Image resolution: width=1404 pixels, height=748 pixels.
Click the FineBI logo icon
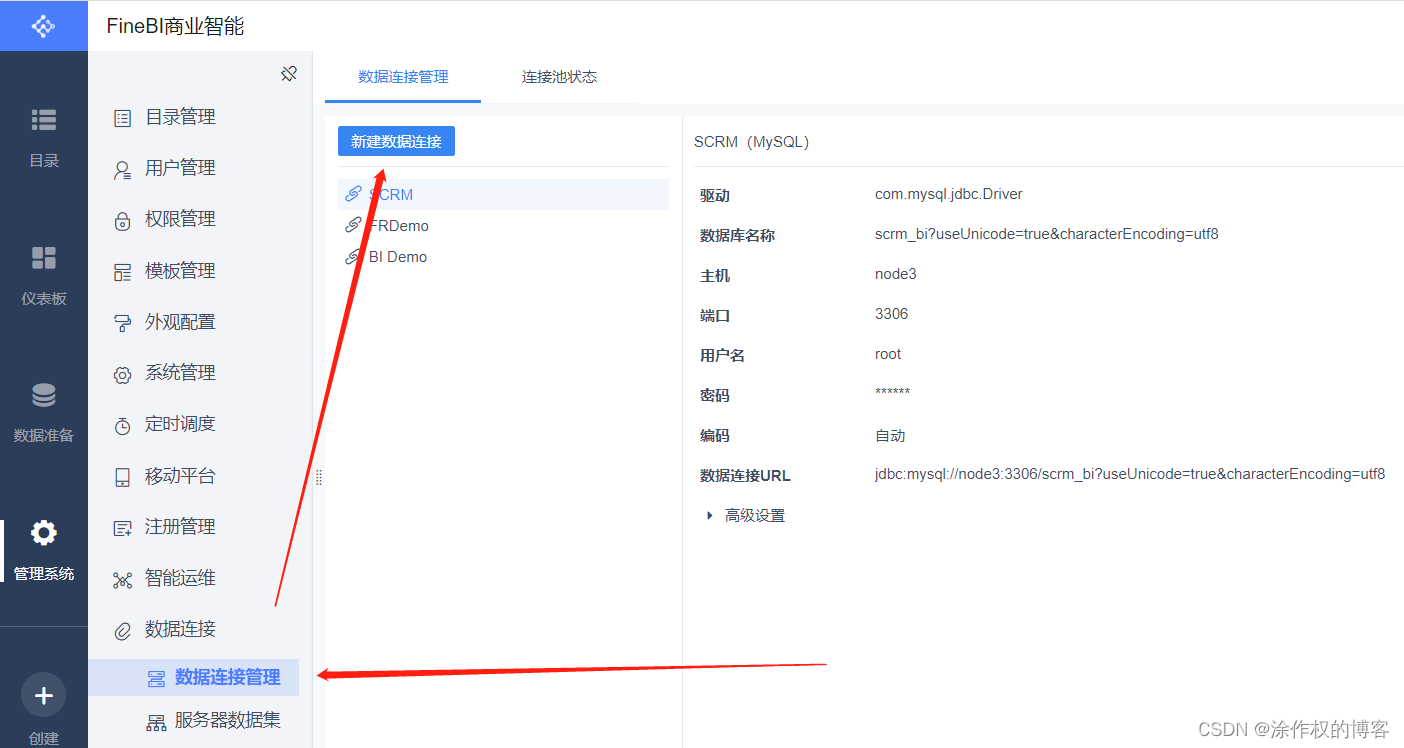click(x=43, y=26)
